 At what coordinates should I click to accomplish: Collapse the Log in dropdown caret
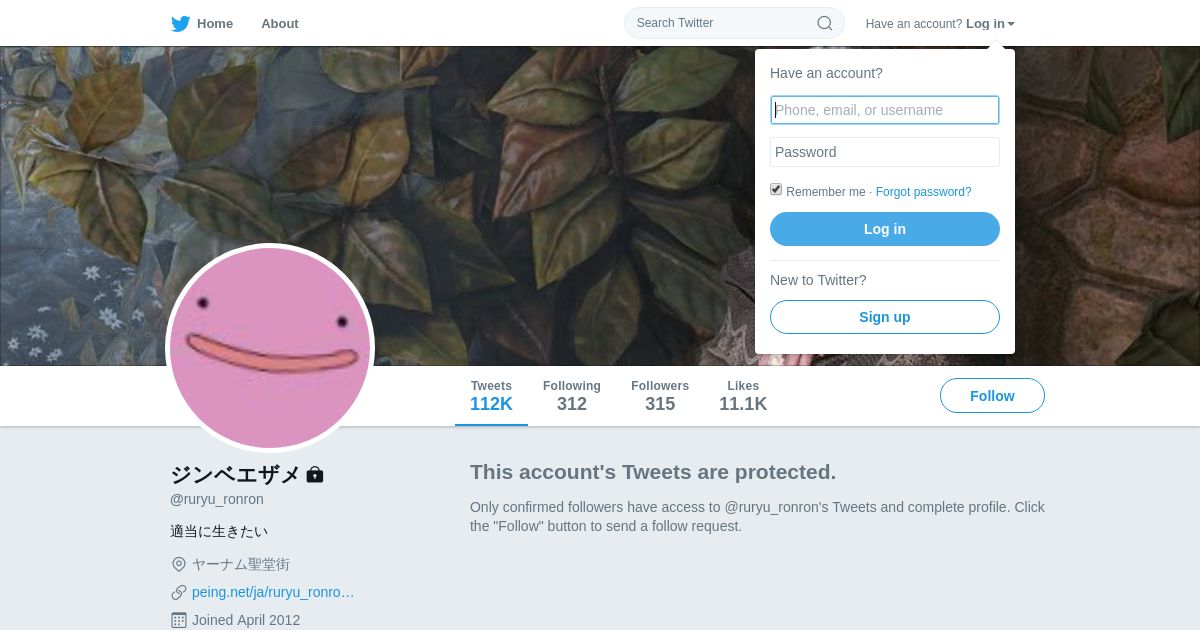1011,24
